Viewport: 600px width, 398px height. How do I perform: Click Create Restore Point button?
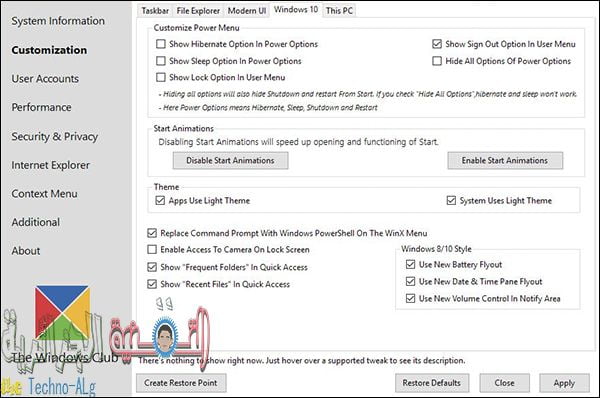[x=181, y=383]
